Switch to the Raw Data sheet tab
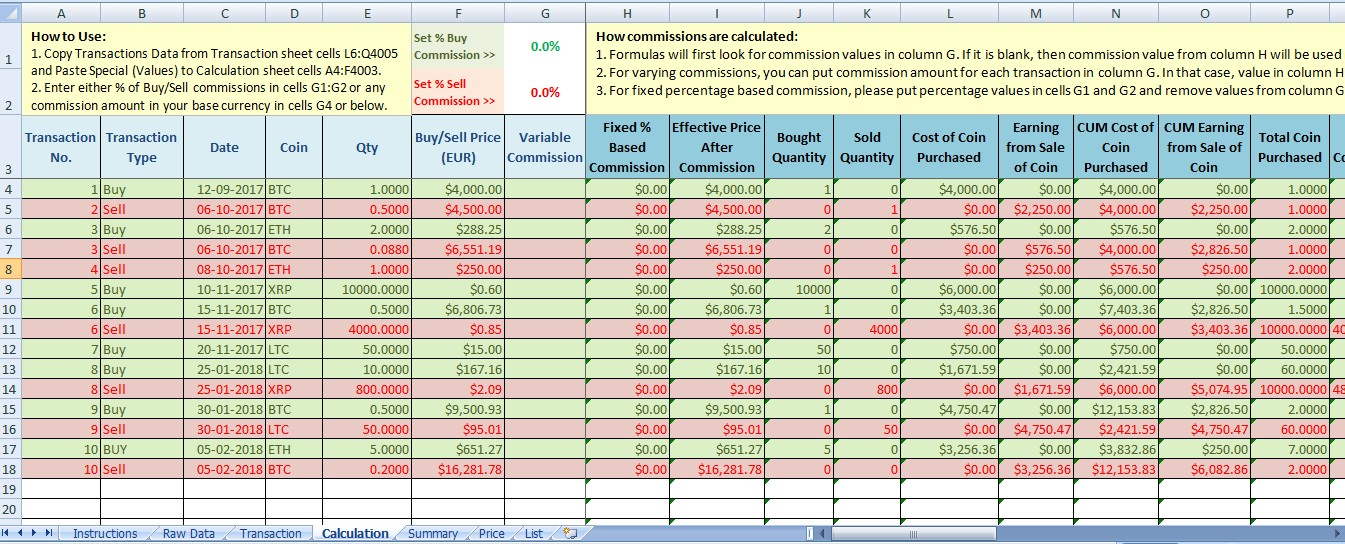The image size is (1345, 544). (x=189, y=534)
